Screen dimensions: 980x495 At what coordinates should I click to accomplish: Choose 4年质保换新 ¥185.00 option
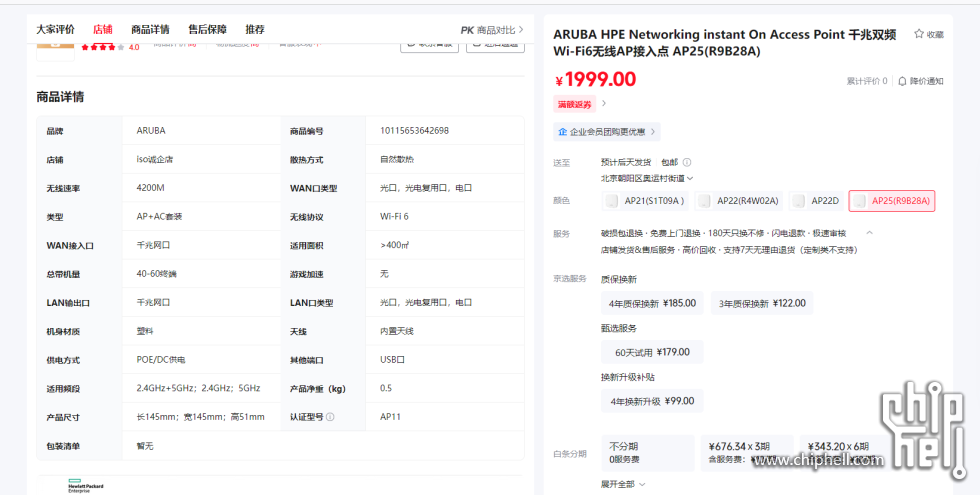(x=652, y=303)
